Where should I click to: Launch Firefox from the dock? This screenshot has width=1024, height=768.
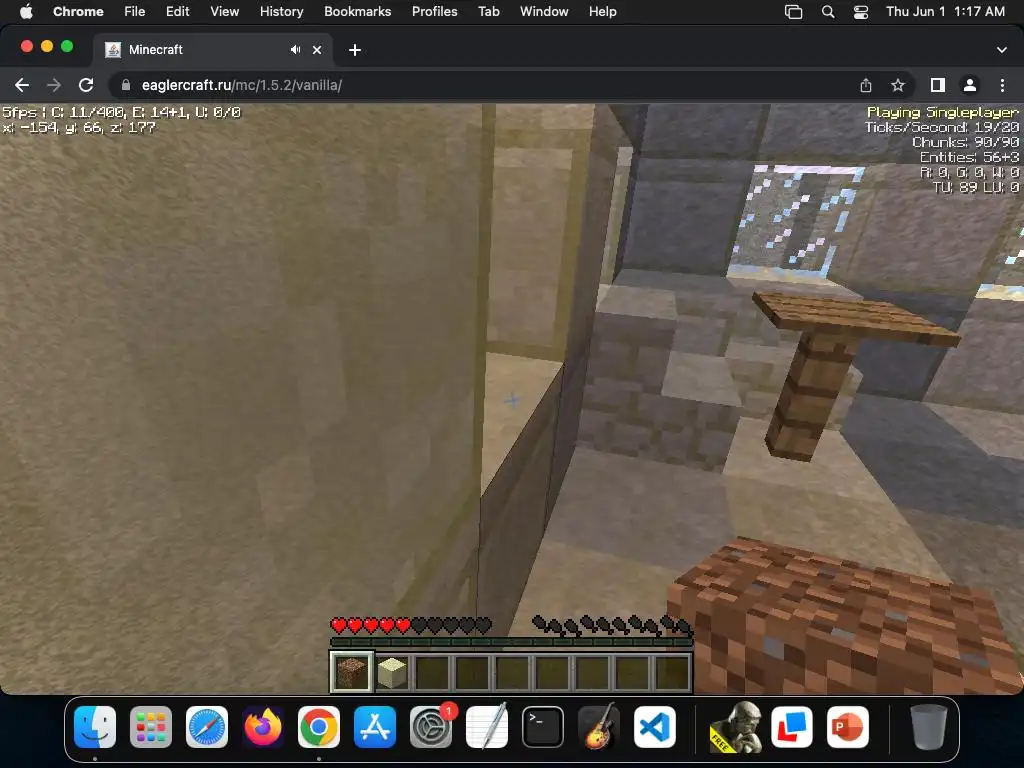(x=263, y=727)
